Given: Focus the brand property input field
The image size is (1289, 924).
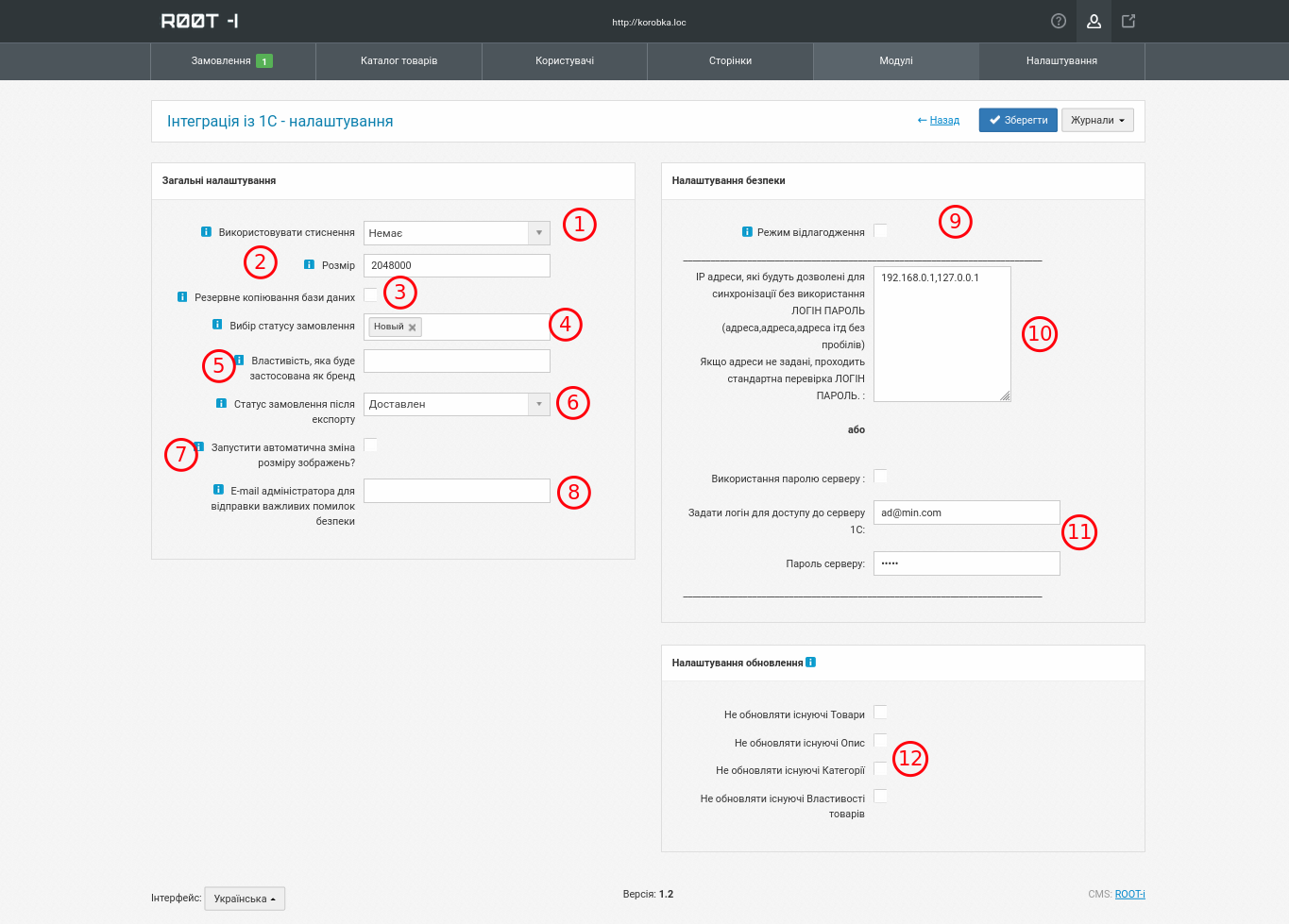Looking at the screenshot, I should (456, 361).
